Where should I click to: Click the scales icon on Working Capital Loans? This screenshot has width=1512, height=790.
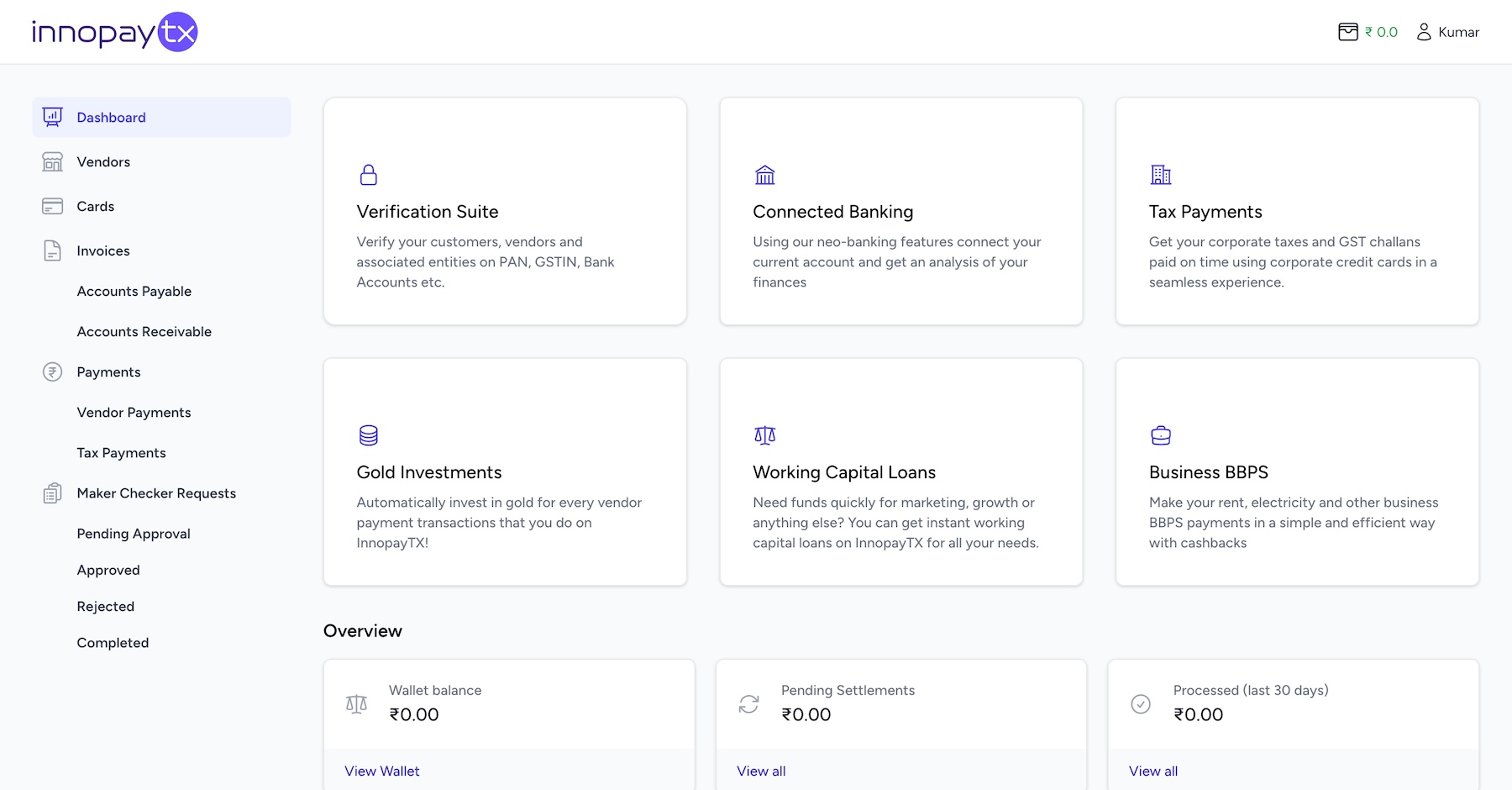(765, 435)
